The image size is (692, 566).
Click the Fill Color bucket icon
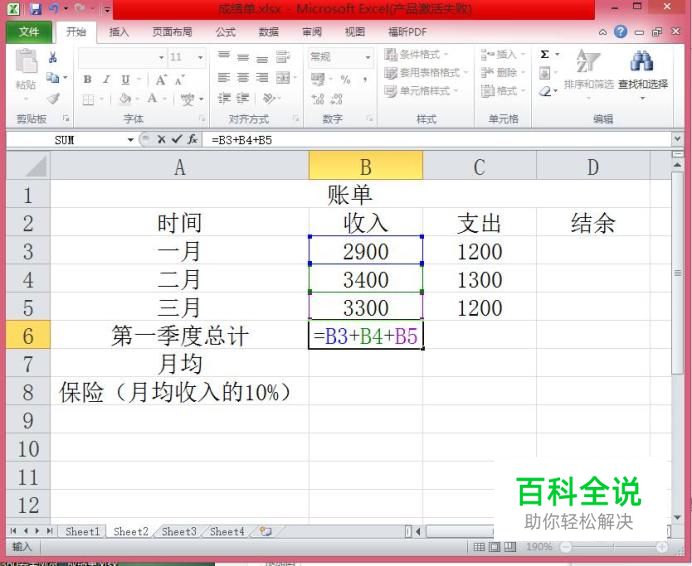pyautogui.click(x=125, y=98)
